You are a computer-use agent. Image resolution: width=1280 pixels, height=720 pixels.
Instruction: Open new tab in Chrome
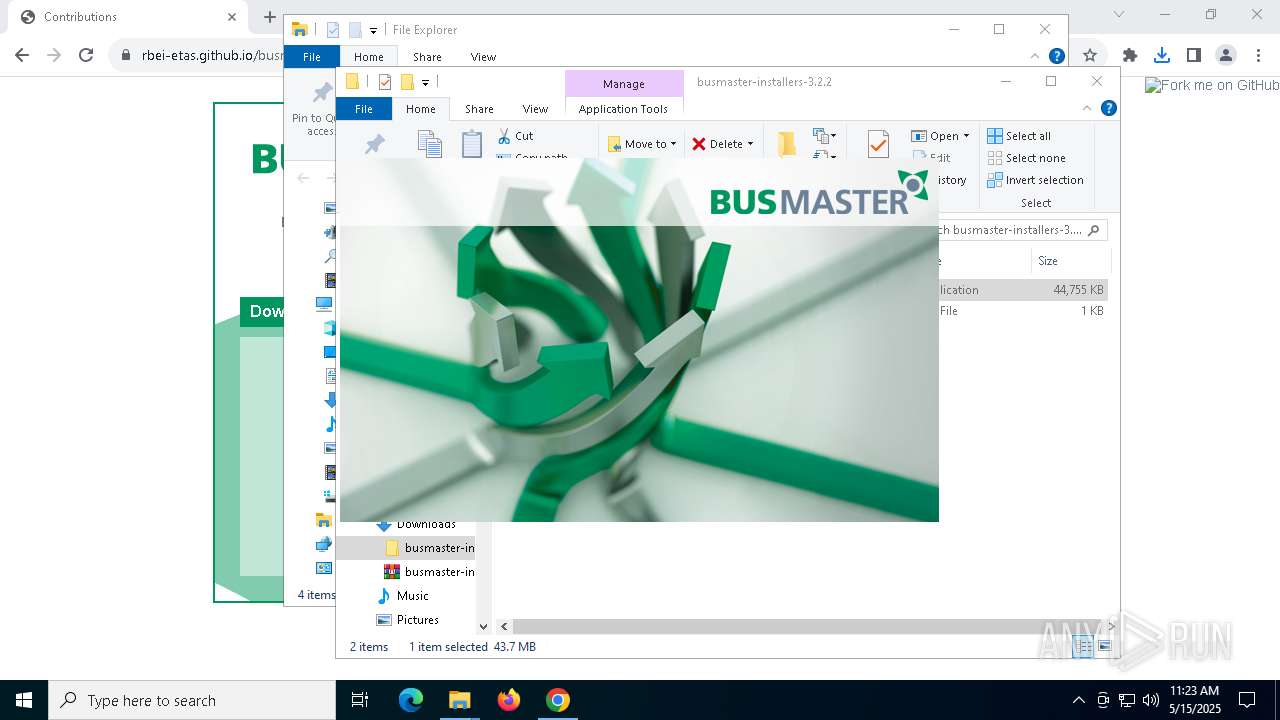pos(269,16)
